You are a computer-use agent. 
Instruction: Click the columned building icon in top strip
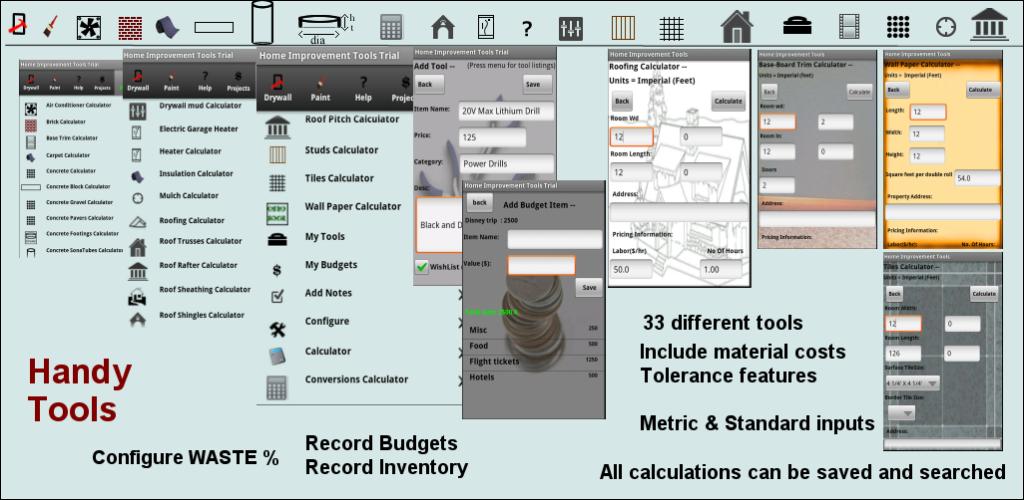click(989, 25)
